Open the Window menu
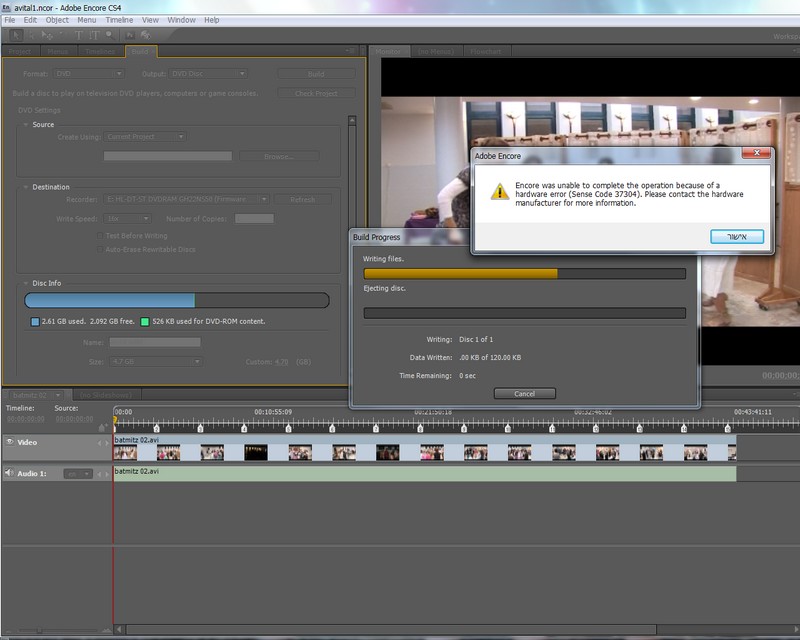 [181, 20]
